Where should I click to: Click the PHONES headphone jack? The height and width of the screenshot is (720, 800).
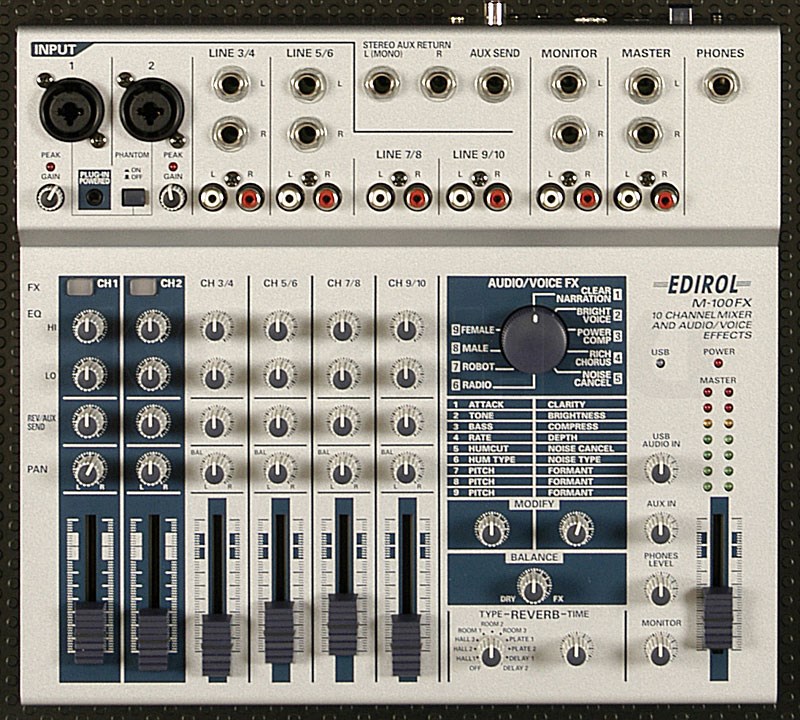pyautogui.click(x=720, y=84)
